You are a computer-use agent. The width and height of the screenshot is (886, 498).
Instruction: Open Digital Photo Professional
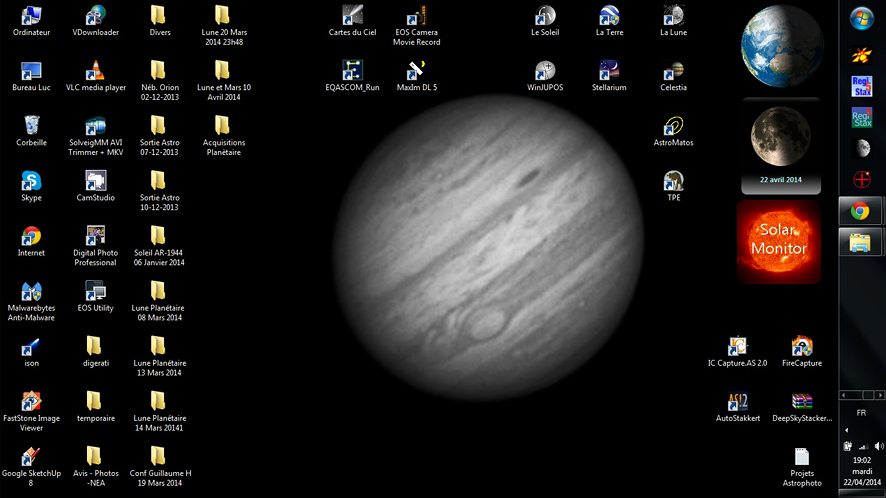(95, 246)
